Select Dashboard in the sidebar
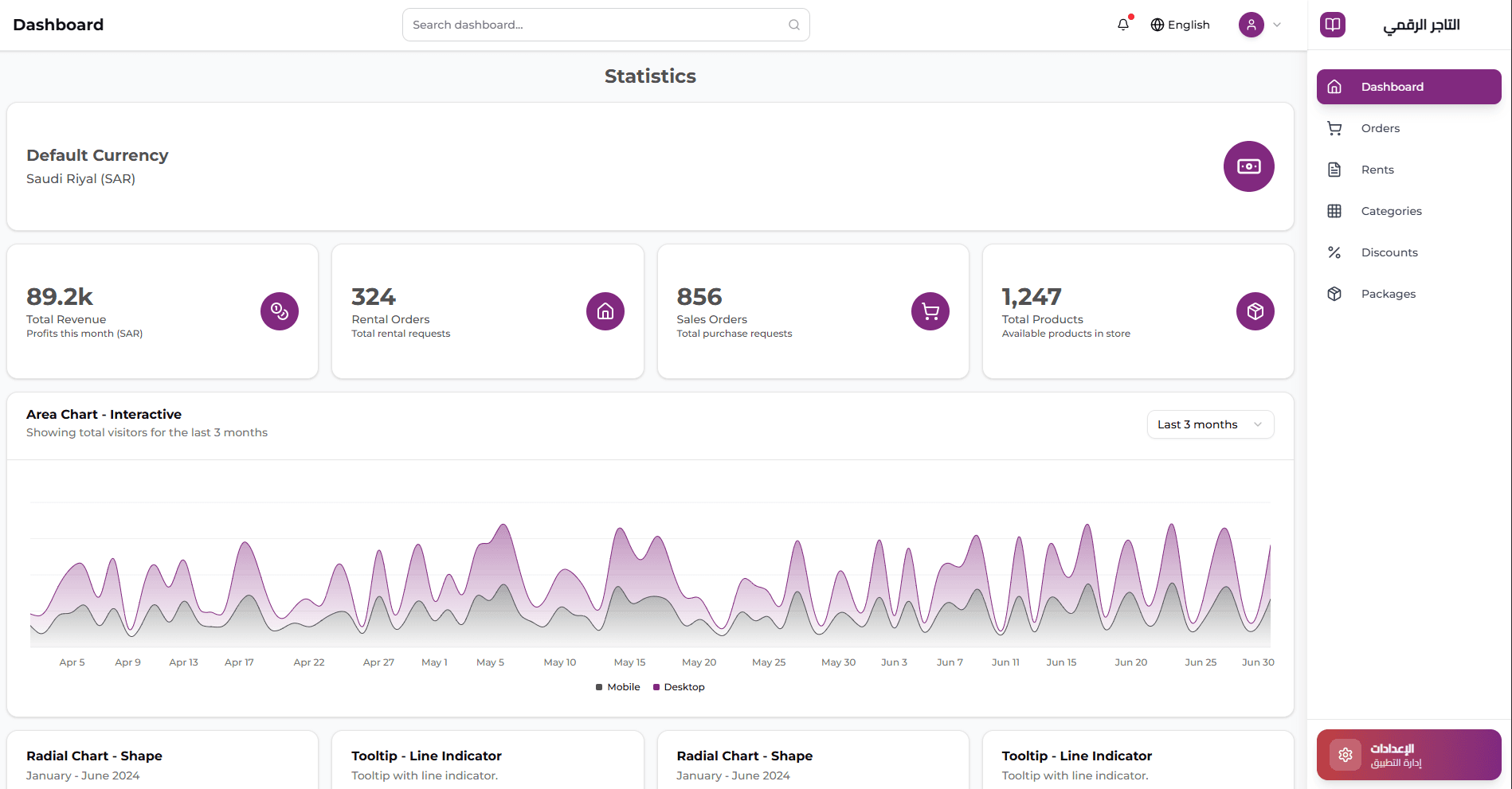Image resolution: width=1512 pixels, height=789 pixels. pyautogui.click(x=1408, y=86)
